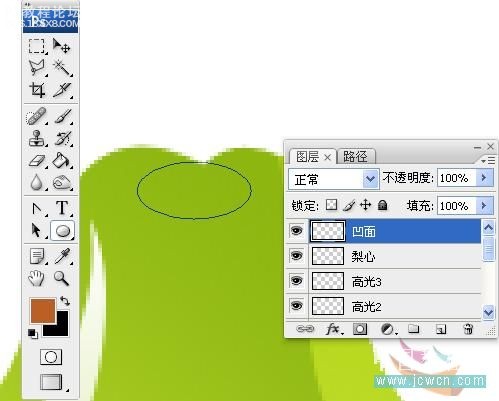Image resolution: width=499 pixels, height=401 pixels.
Task: Select the Rectangular Marquee tool
Action: point(36,46)
